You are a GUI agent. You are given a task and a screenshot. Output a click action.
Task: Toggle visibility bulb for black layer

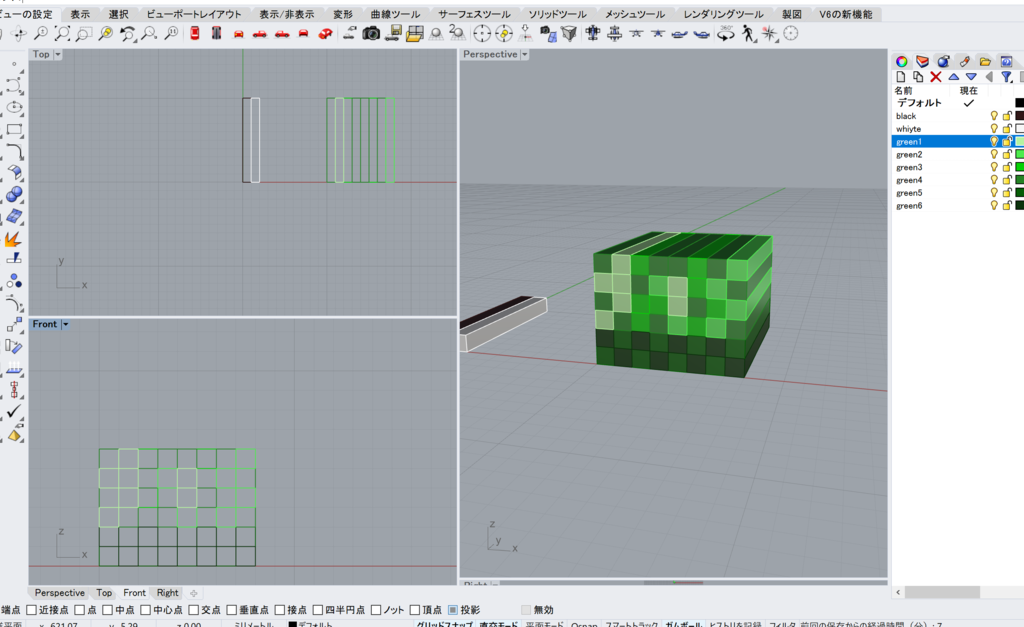(x=994, y=116)
